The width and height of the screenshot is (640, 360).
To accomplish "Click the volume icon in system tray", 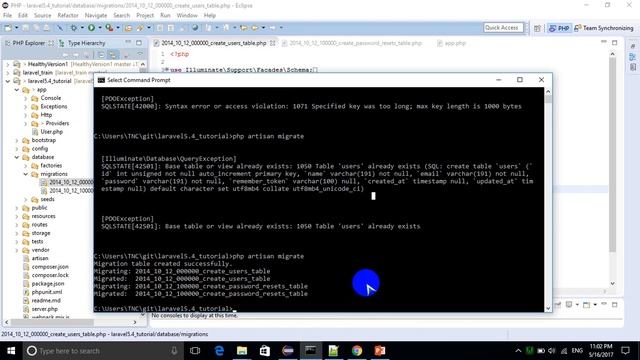I will tap(552, 351).
